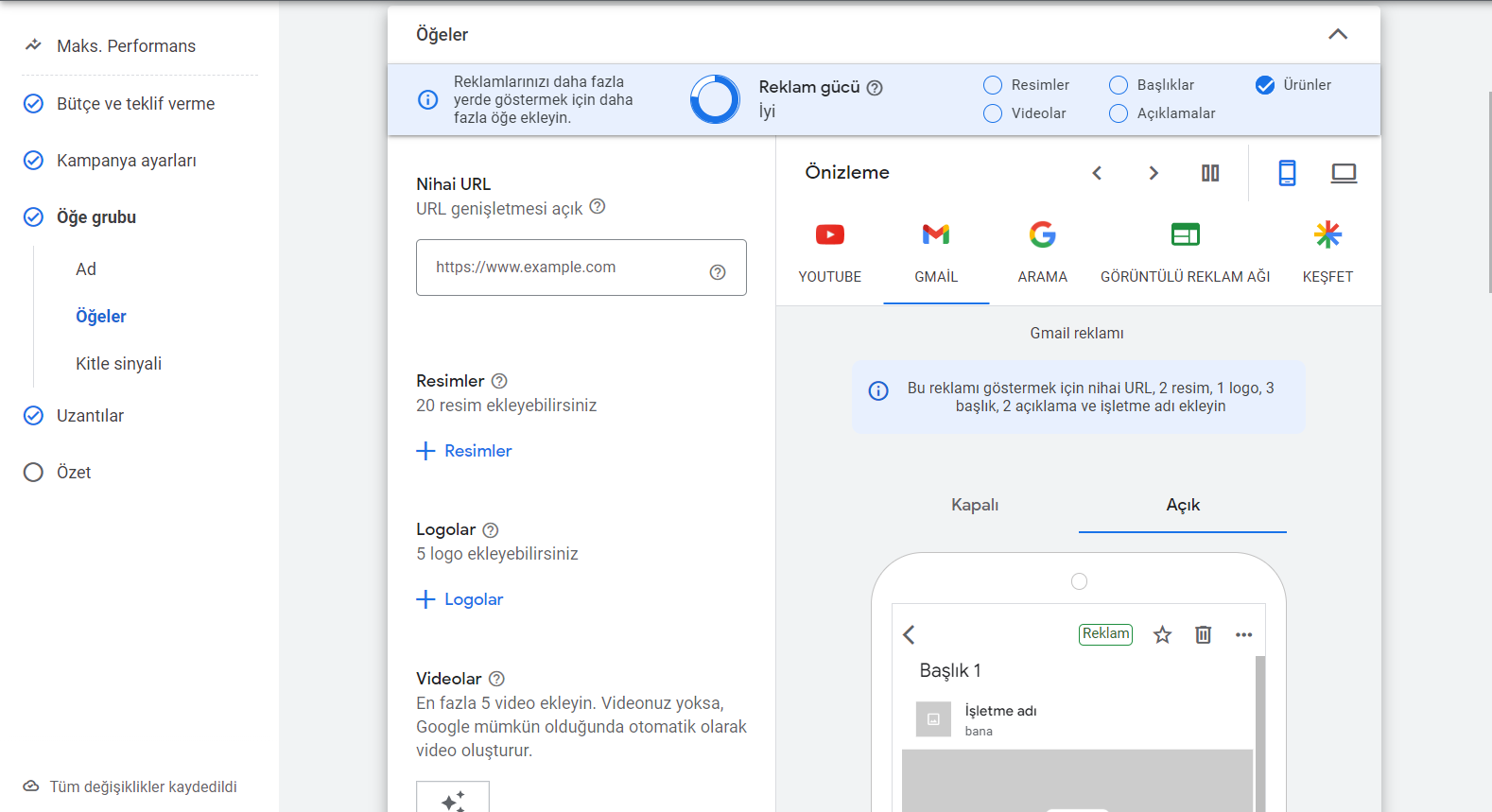
Task: Click the sparkle video creation button
Action: coord(453,798)
